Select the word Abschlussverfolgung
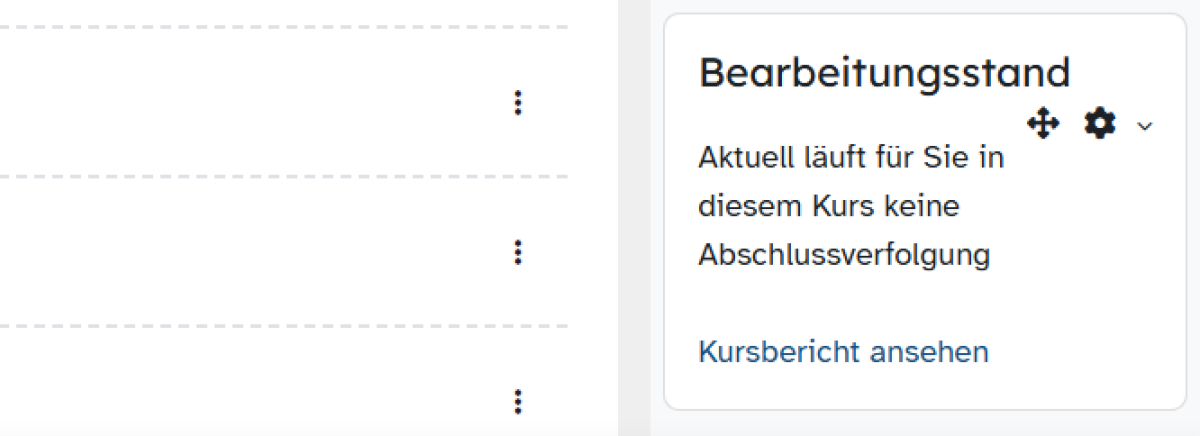 click(844, 256)
